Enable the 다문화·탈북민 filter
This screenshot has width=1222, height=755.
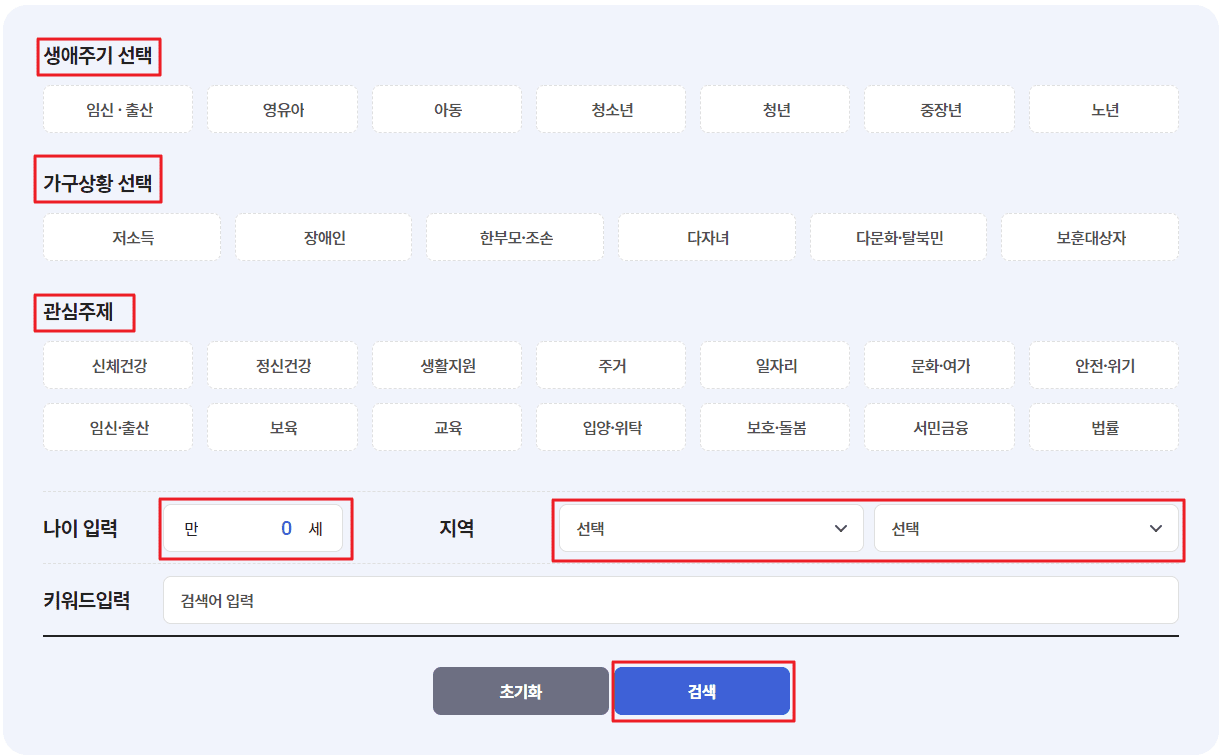tap(897, 237)
